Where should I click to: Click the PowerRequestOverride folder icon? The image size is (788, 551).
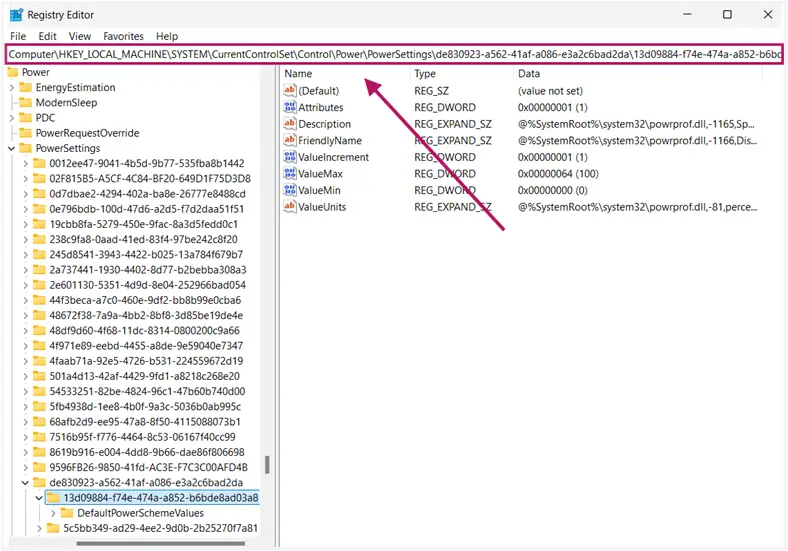pyautogui.click(x=26, y=133)
